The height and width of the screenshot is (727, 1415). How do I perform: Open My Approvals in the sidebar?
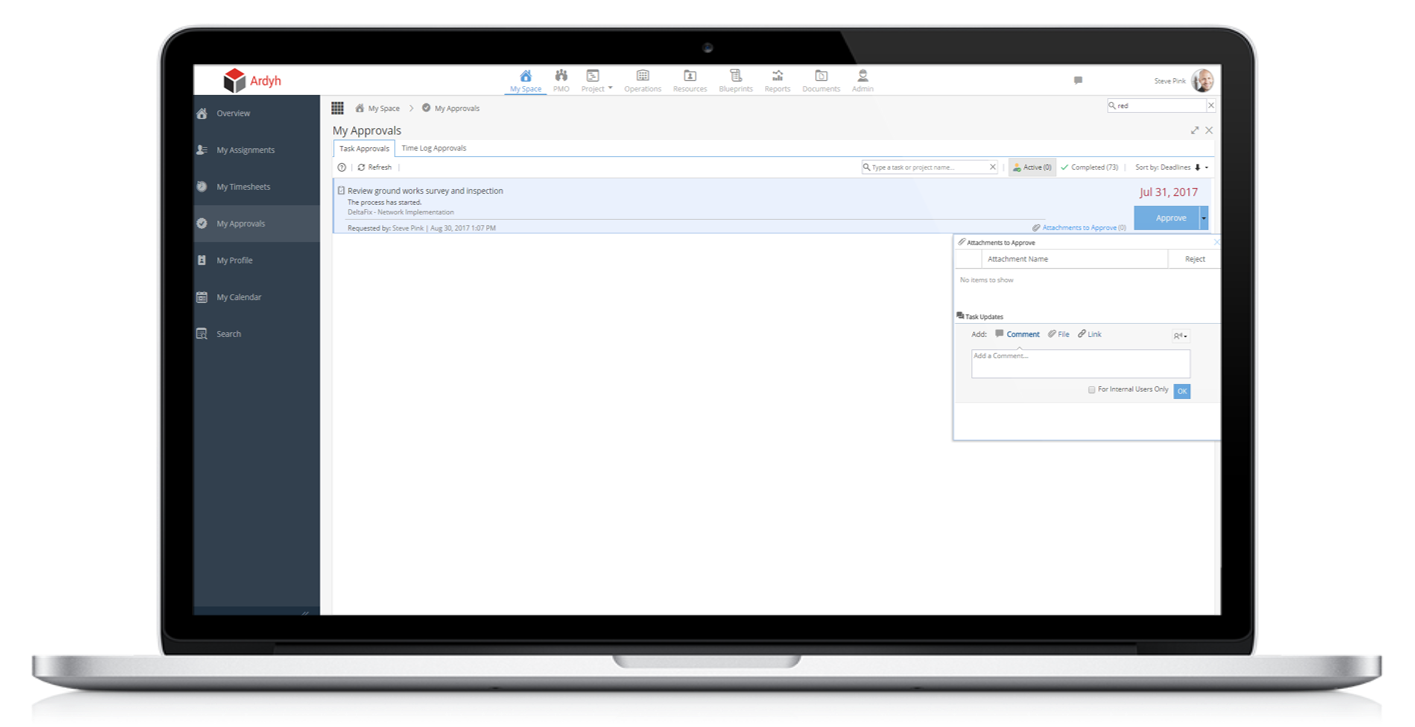tap(256, 224)
